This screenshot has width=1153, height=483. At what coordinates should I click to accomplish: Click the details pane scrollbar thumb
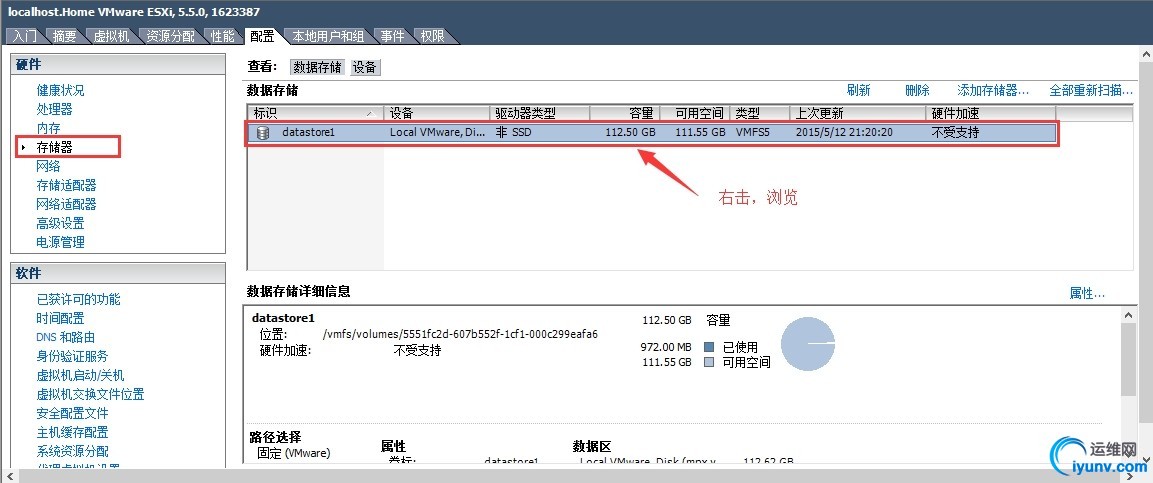tap(1129, 360)
